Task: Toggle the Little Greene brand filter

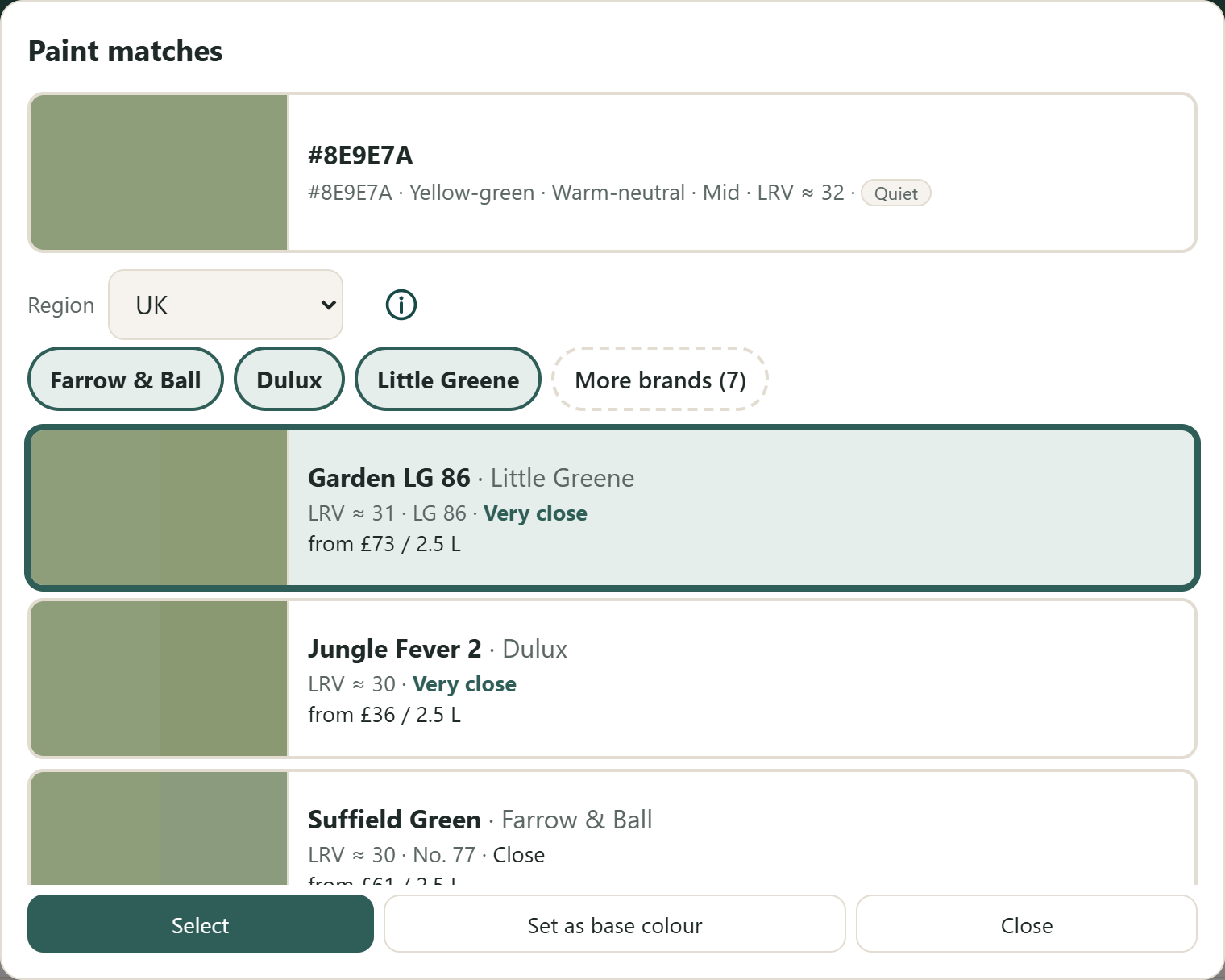Action: point(448,379)
